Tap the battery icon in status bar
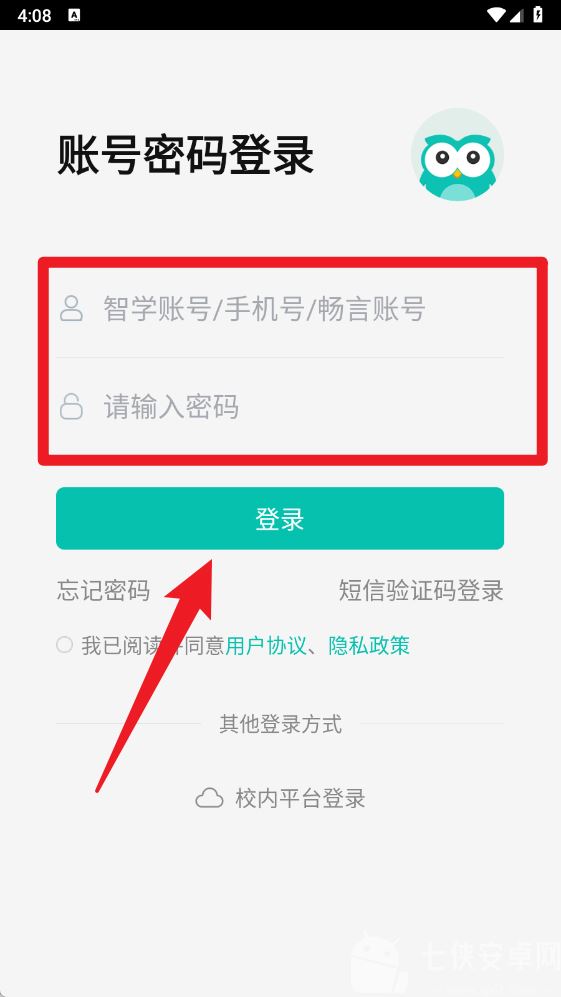Viewport: 561px width, 997px height. pos(538,15)
